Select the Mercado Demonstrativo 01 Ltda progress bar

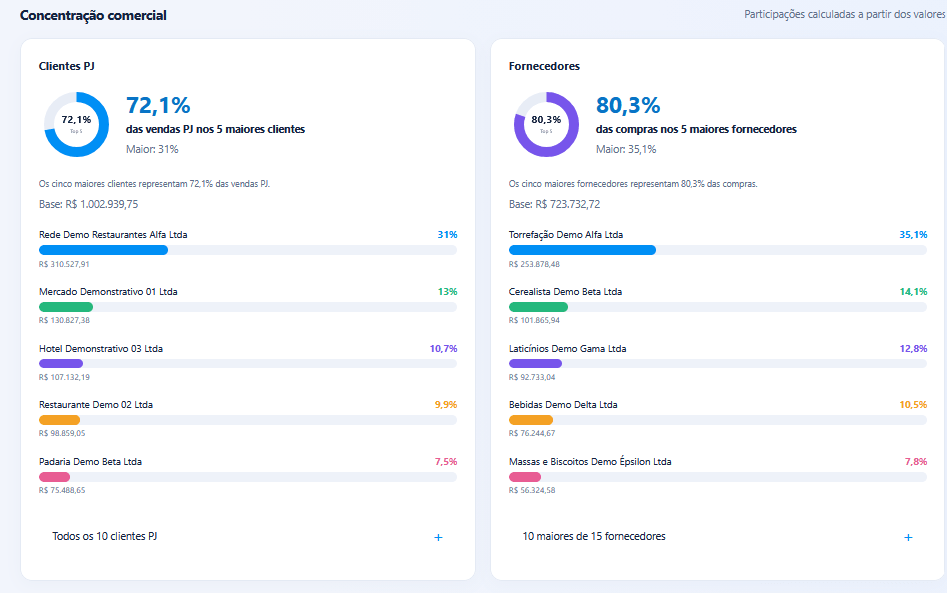click(x=248, y=307)
